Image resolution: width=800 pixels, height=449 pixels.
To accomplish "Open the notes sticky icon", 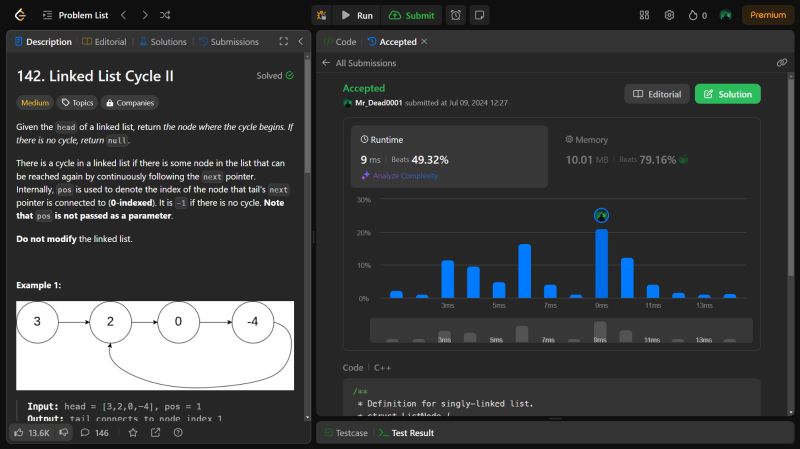I will click(x=480, y=15).
